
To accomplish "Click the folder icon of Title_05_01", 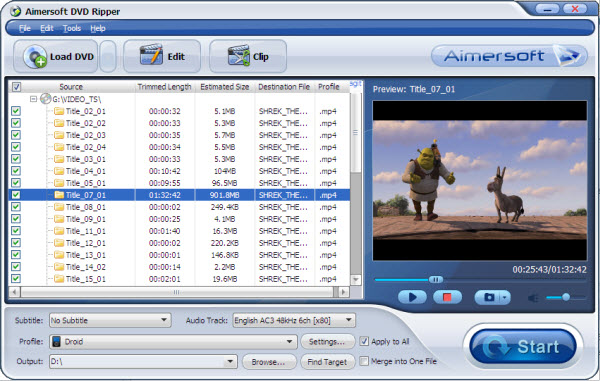I will [x=59, y=183].
